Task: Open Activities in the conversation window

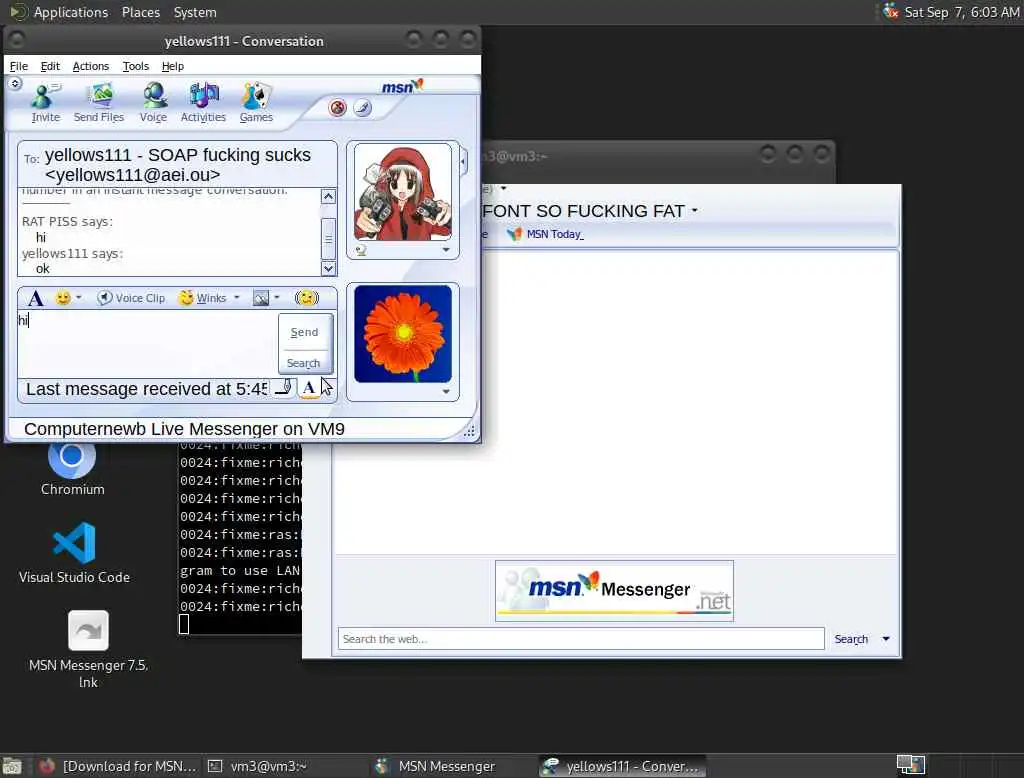Action: click(x=203, y=103)
